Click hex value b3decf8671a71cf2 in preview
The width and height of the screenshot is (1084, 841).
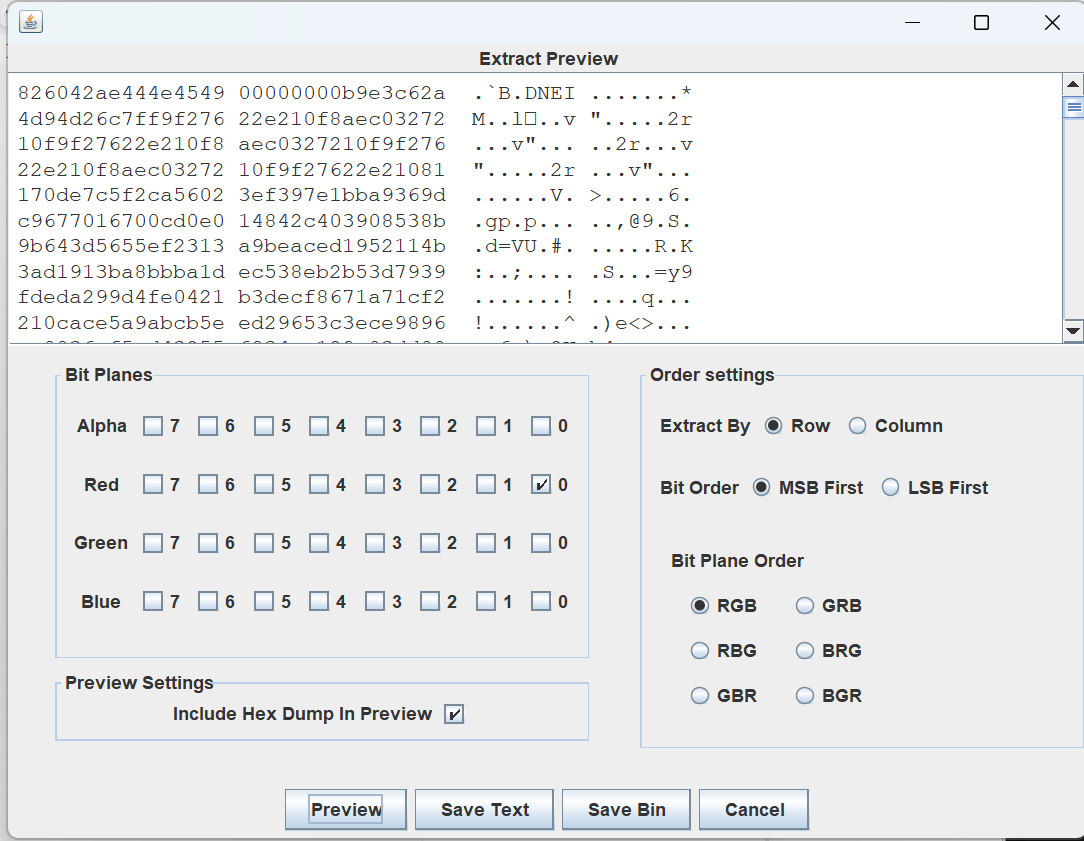(x=342, y=298)
